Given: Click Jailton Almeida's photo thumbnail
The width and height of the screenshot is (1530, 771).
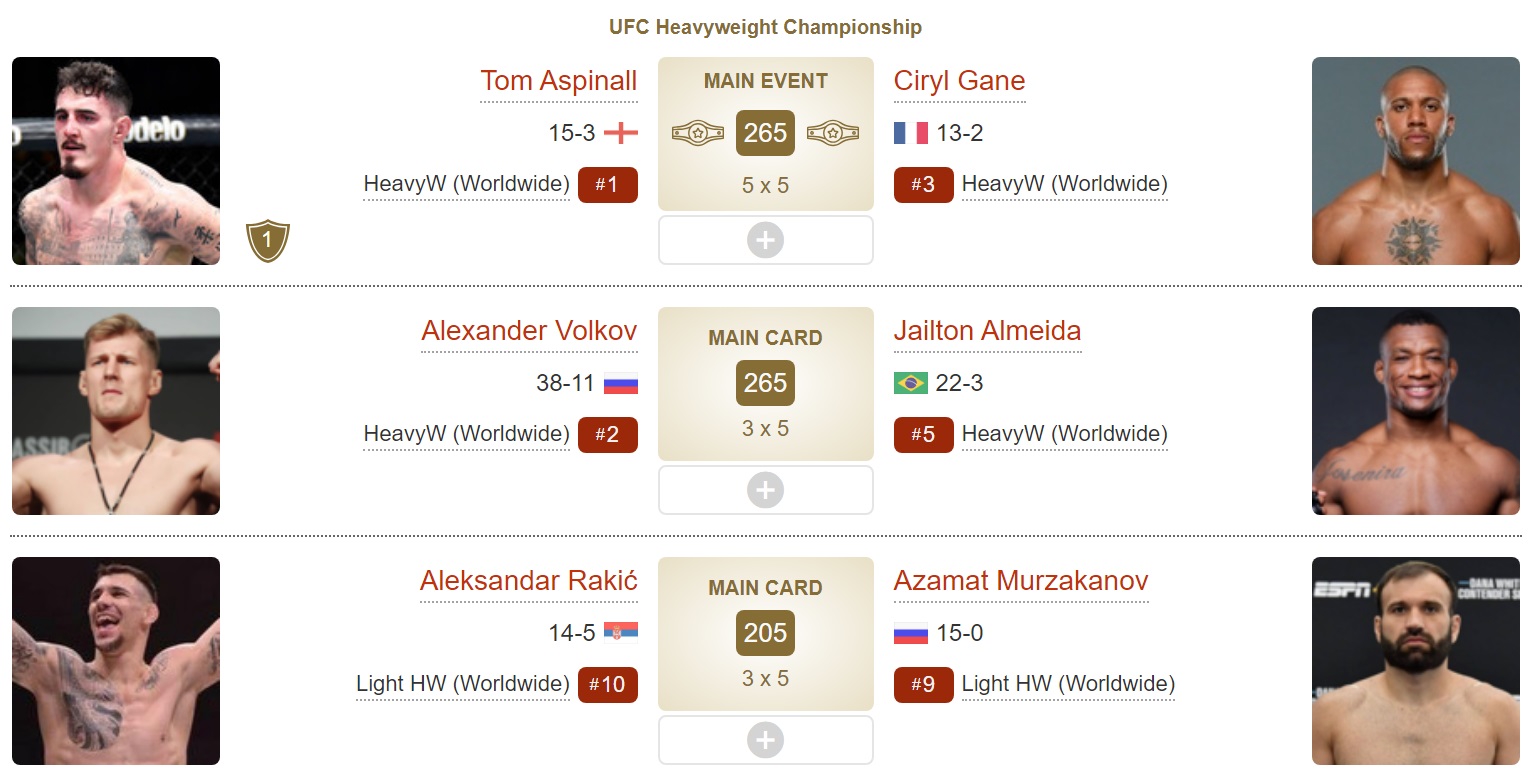Looking at the screenshot, I should pyautogui.click(x=1415, y=411).
